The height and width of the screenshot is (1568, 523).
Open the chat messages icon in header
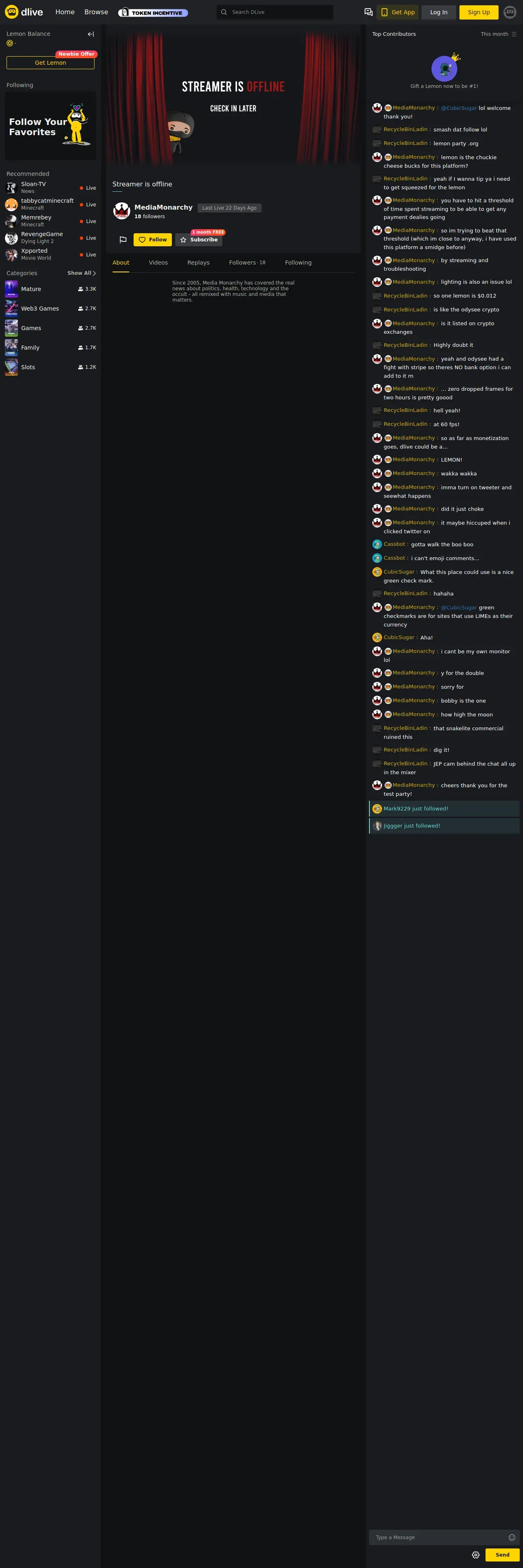[368, 12]
